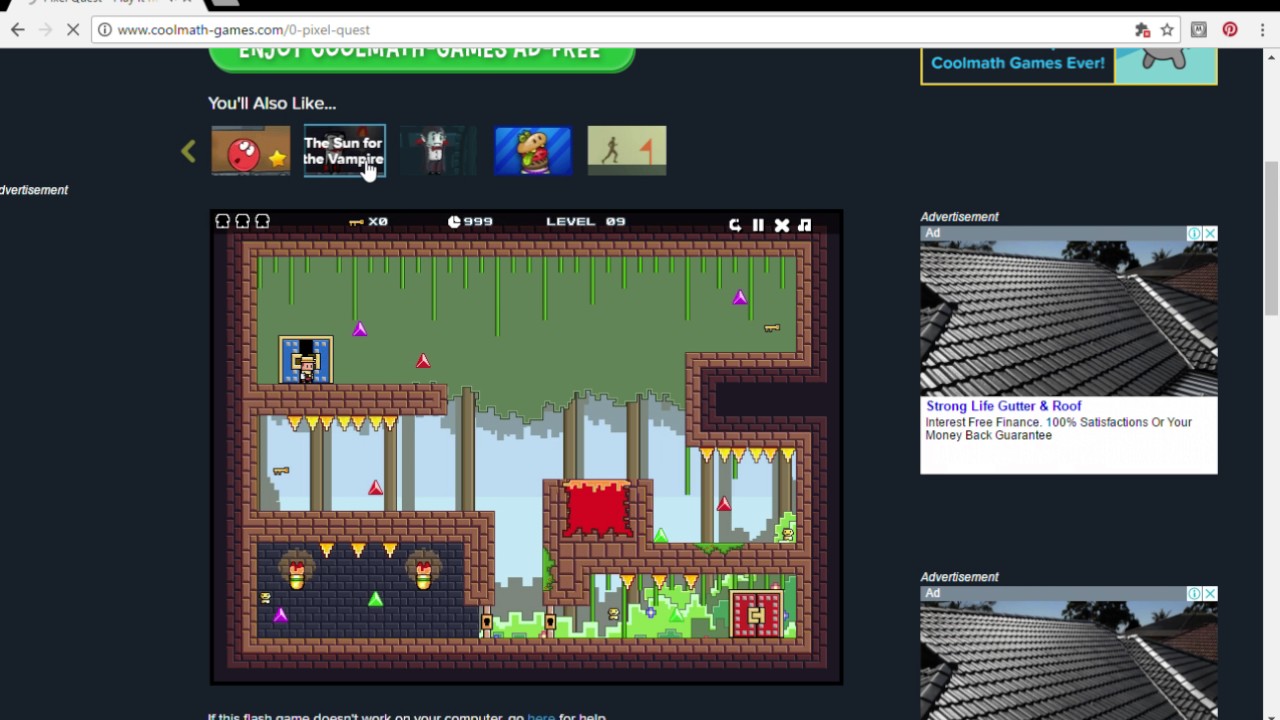This screenshot has width=1280, height=720.
Task: Open the red ball game thumbnail
Action: [x=251, y=151]
